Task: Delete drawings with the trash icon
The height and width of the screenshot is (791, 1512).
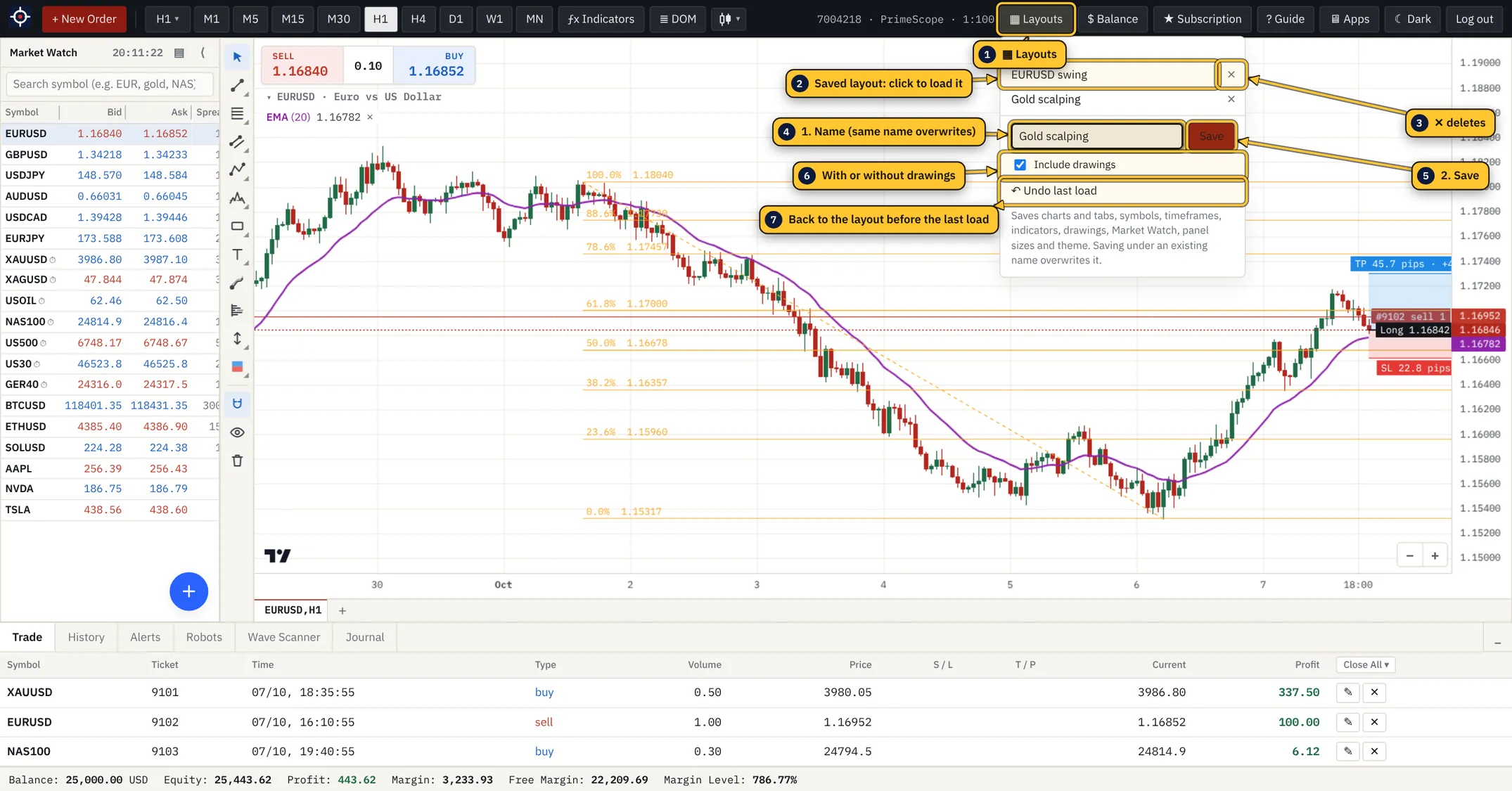Action: tap(238, 461)
